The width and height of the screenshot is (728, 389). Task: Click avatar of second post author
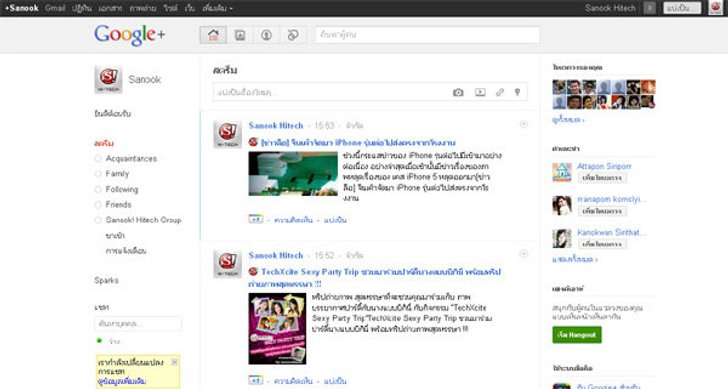pyautogui.click(x=227, y=264)
